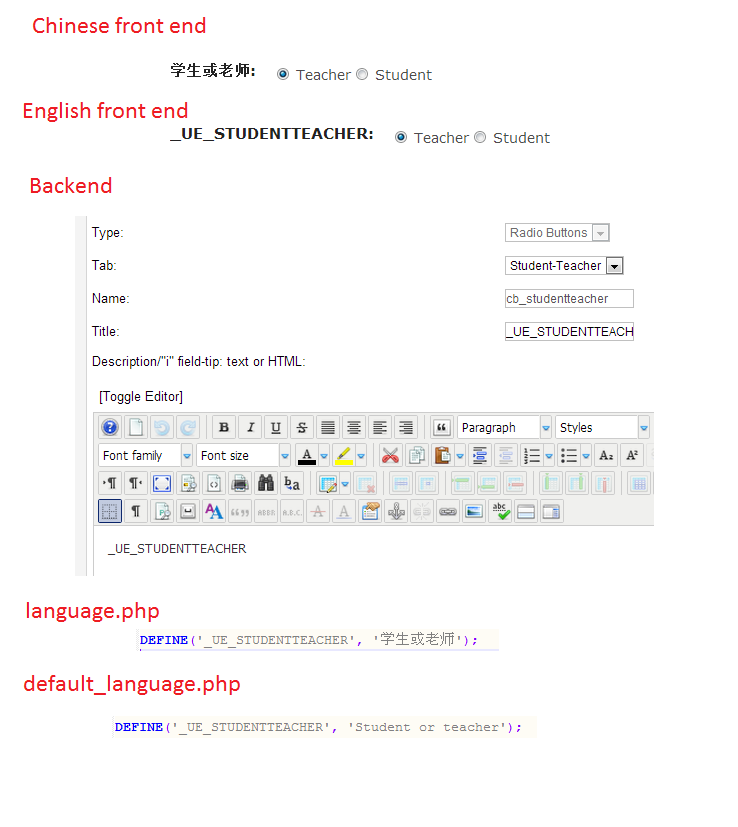Toggle fullscreen editor mode
The width and height of the screenshot is (738, 827).
(x=161, y=483)
